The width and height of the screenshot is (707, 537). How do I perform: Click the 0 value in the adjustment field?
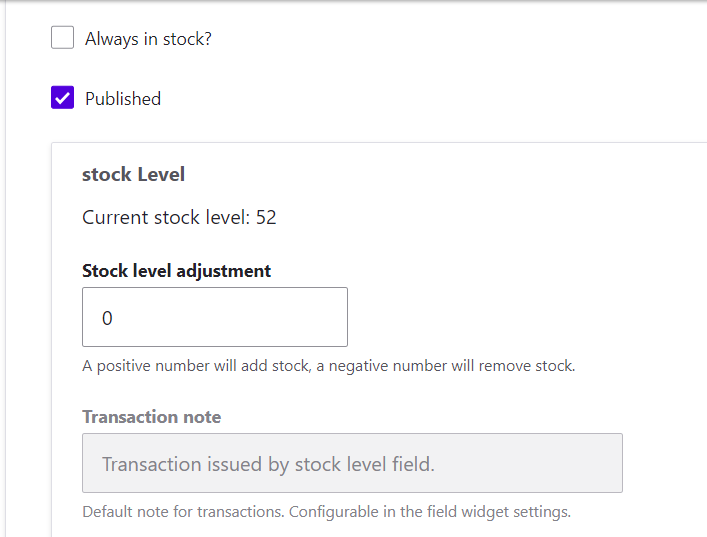click(x=107, y=318)
